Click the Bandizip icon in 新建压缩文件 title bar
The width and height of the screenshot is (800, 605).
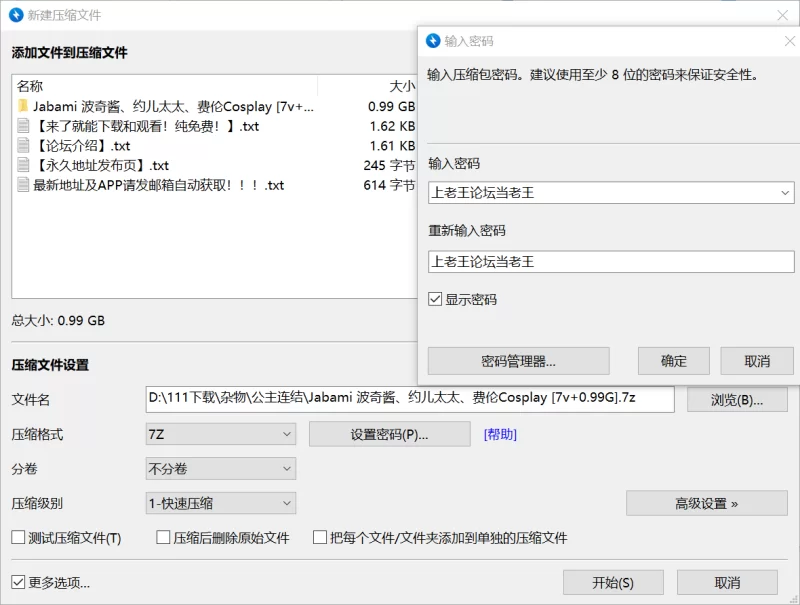tap(16, 15)
